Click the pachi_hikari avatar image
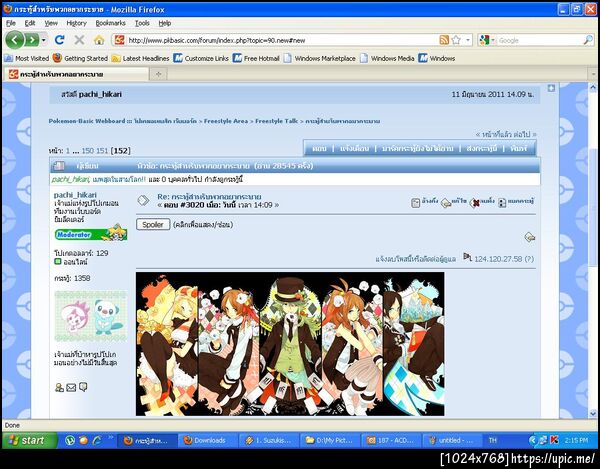600x469 pixels. [x=91, y=316]
